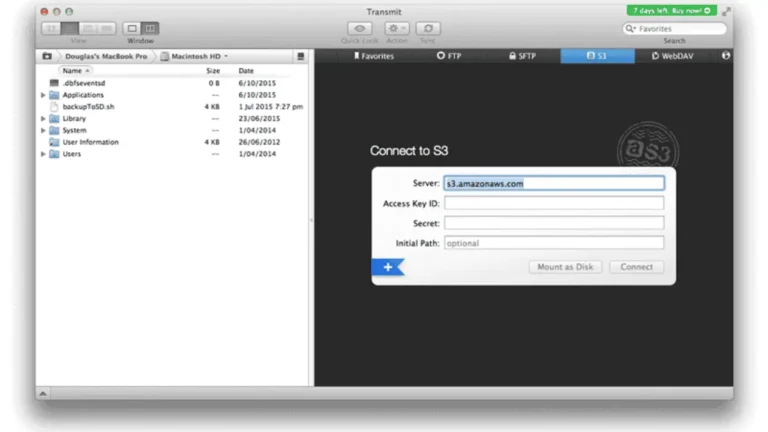Click the System folder icon

54,130
